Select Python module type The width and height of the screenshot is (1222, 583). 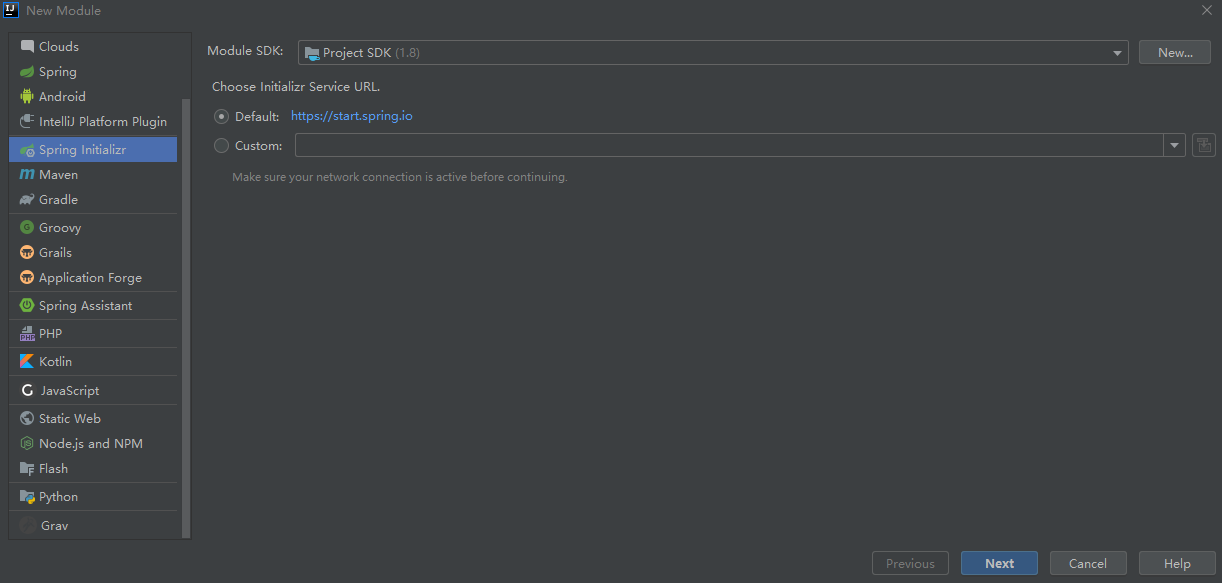[x=93, y=497]
